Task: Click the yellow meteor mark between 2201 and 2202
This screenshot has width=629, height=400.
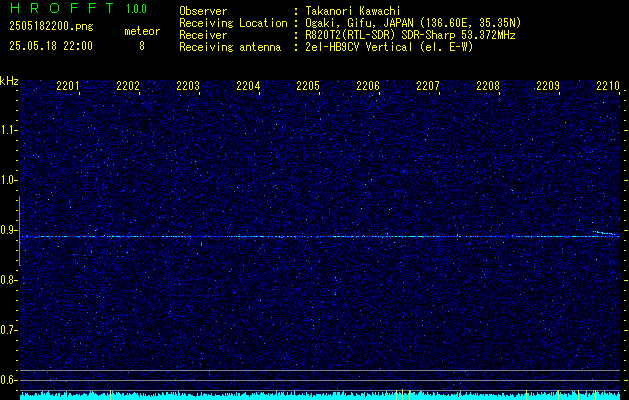Action: pos(110,394)
